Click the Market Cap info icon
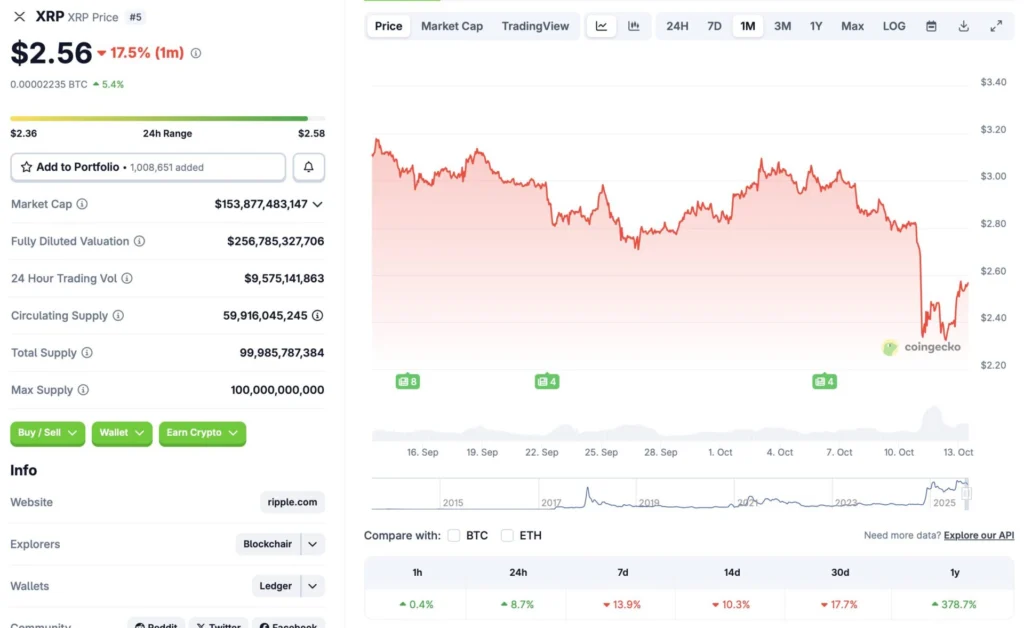Screen dimensions: 1024x628 (x=82, y=204)
